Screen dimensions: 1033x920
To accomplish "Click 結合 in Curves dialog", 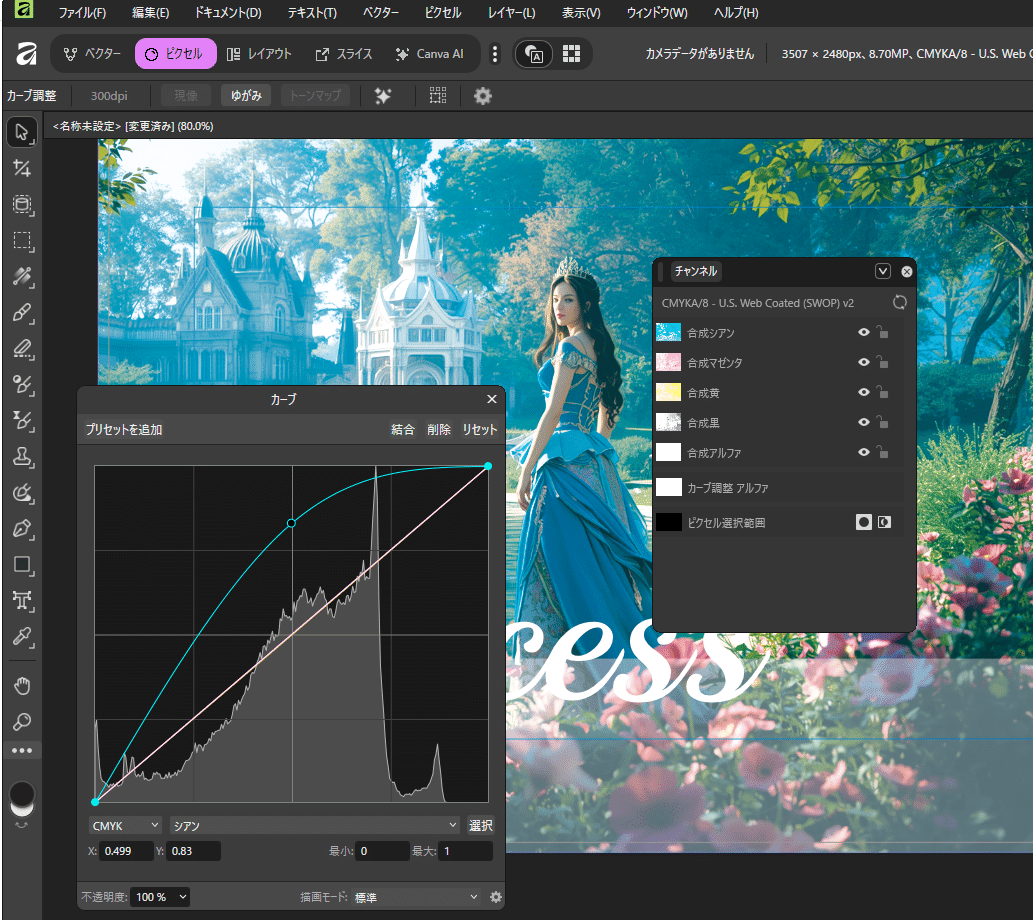I will [403, 429].
